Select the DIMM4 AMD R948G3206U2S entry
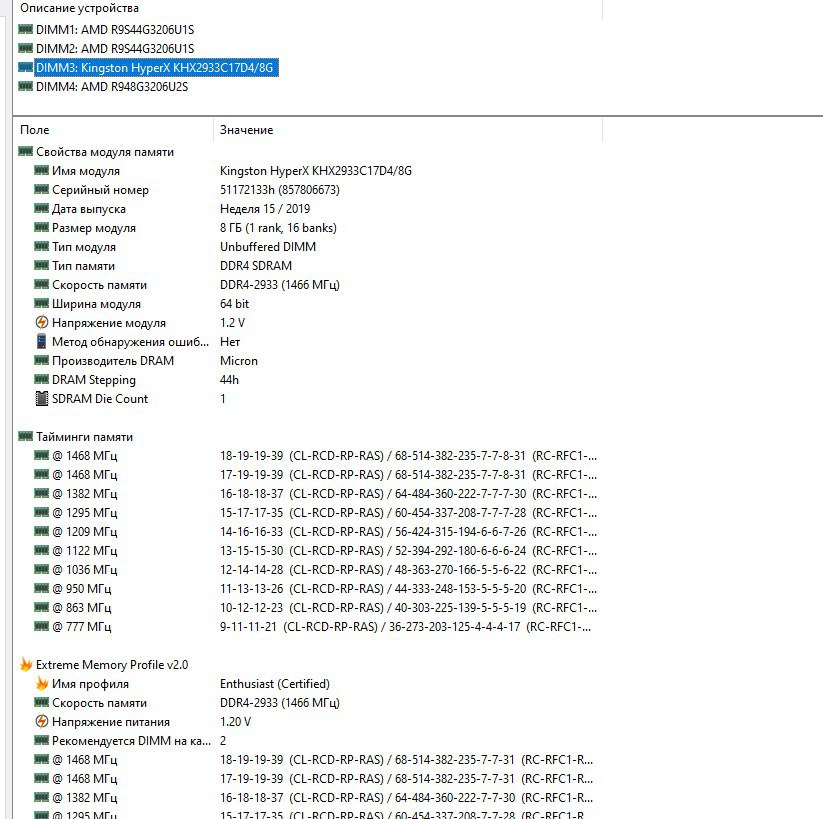This screenshot has height=819, width=823. [x=111, y=87]
